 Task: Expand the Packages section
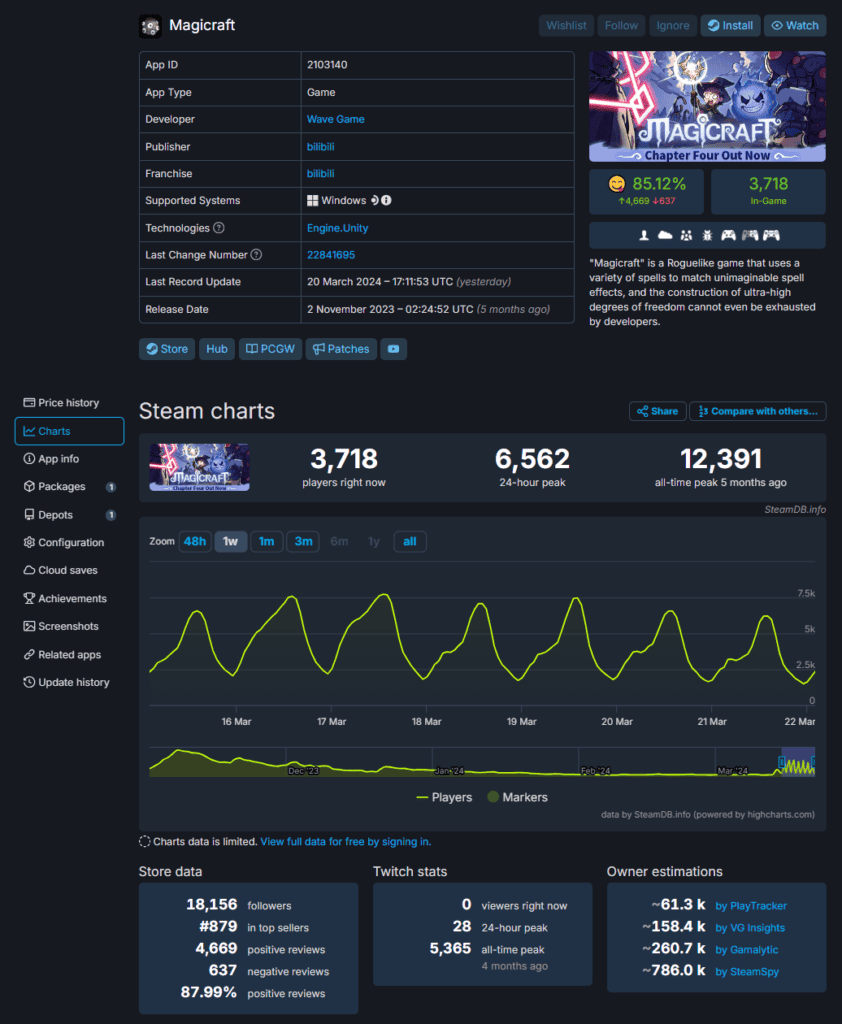tap(63, 486)
